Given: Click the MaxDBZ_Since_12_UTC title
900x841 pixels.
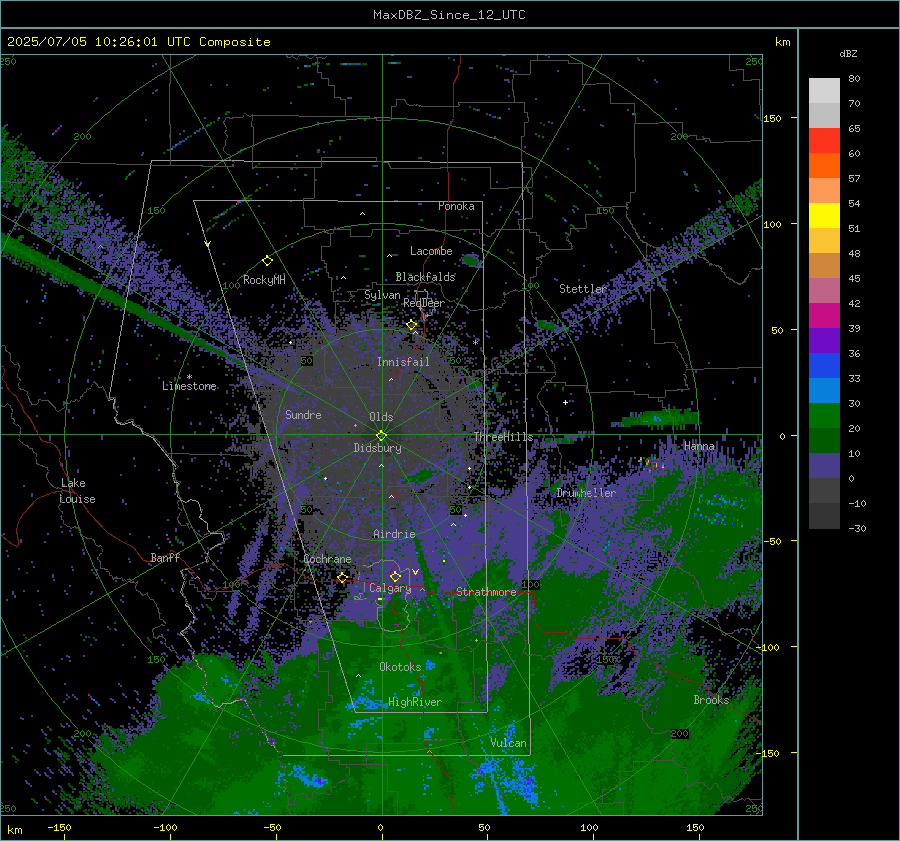Looking at the screenshot, I should pyautogui.click(x=449, y=15).
